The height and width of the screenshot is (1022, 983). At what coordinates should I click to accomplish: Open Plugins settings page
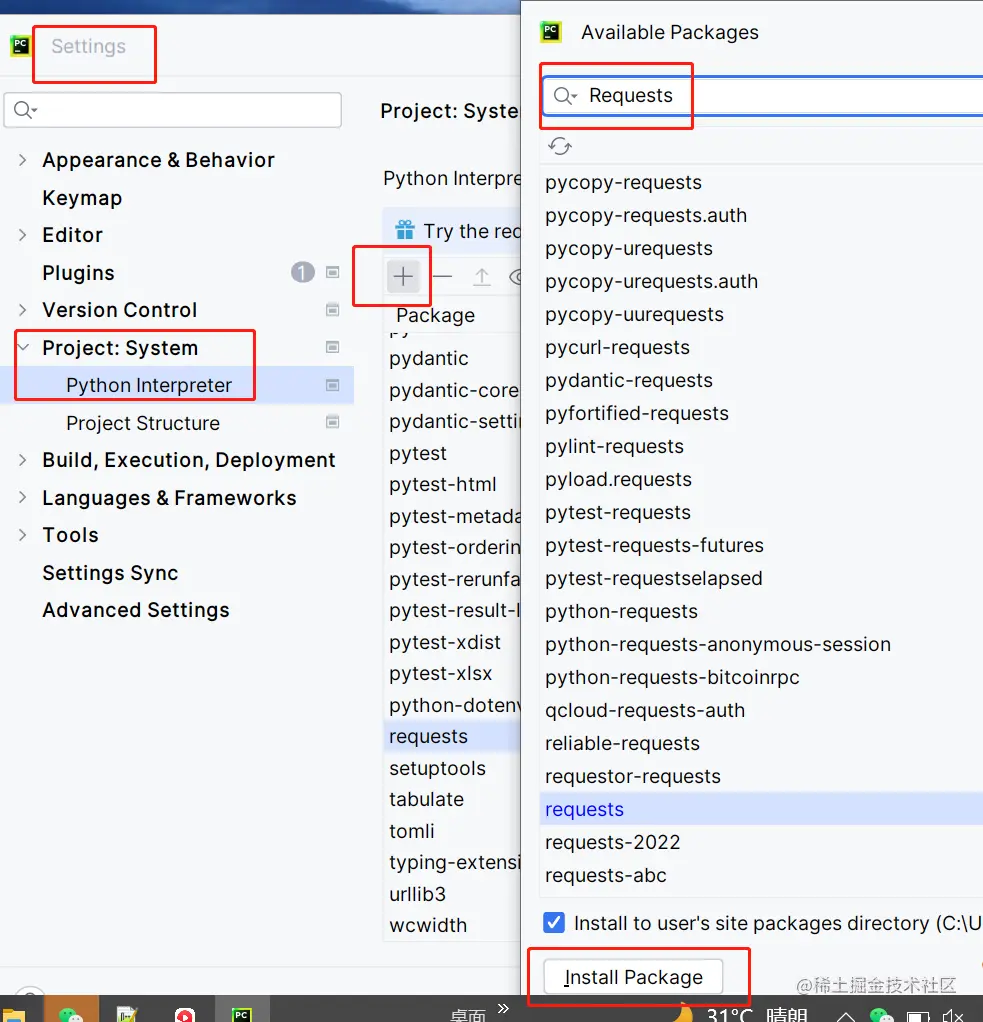click(78, 272)
